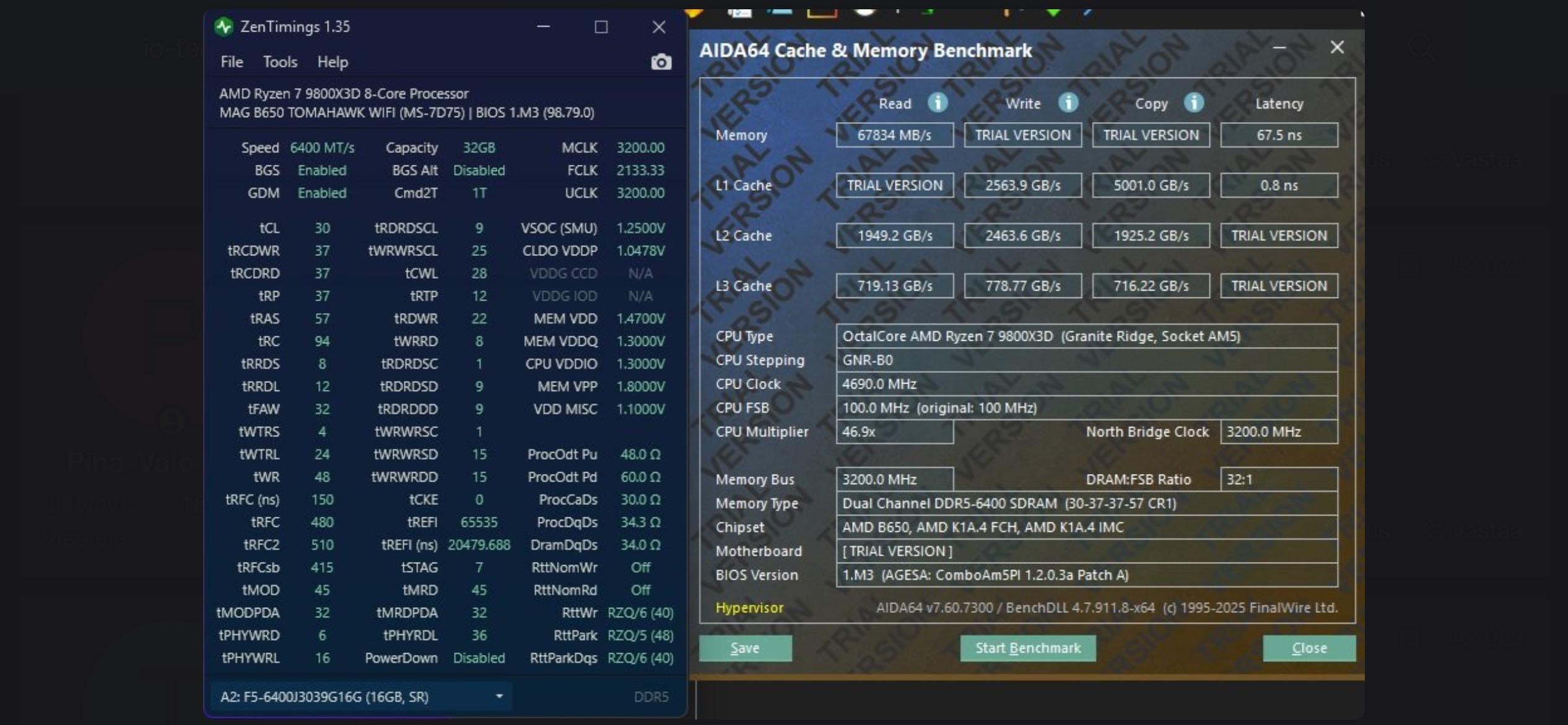Click the BIOS Version field 1.M3

(x=1087, y=575)
